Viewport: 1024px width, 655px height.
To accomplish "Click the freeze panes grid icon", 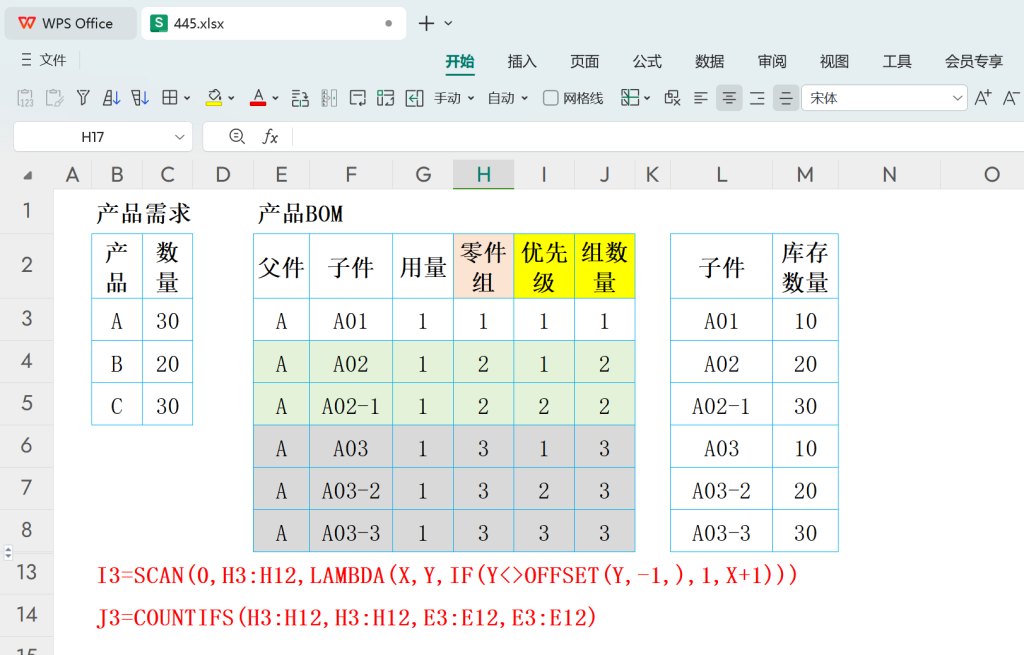I will coord(630,98).
